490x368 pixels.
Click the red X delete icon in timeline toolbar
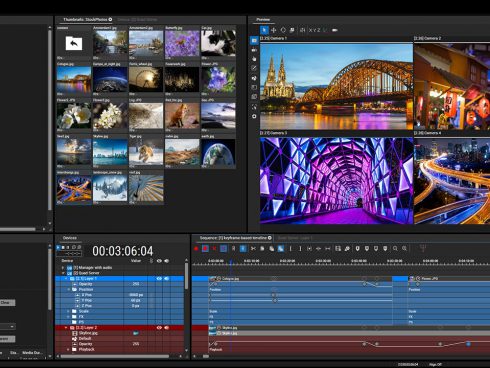(x=214, y=248)
